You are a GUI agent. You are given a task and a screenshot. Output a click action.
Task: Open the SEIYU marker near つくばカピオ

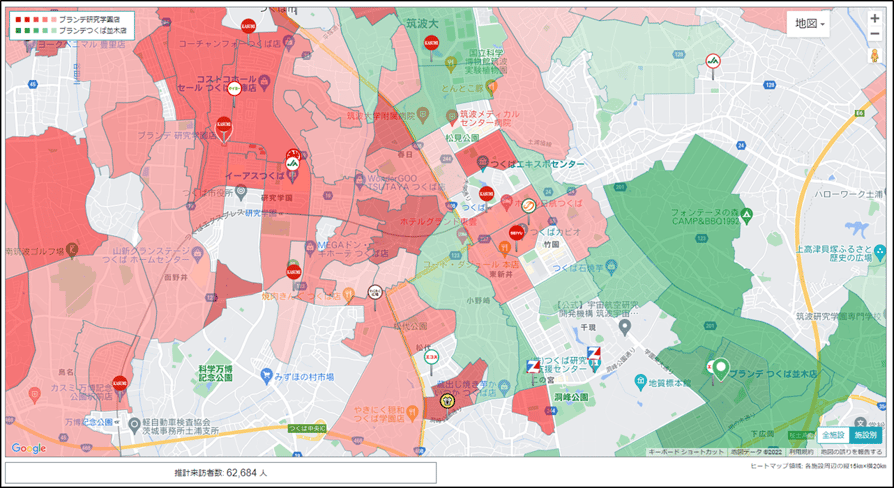point(517,233)
